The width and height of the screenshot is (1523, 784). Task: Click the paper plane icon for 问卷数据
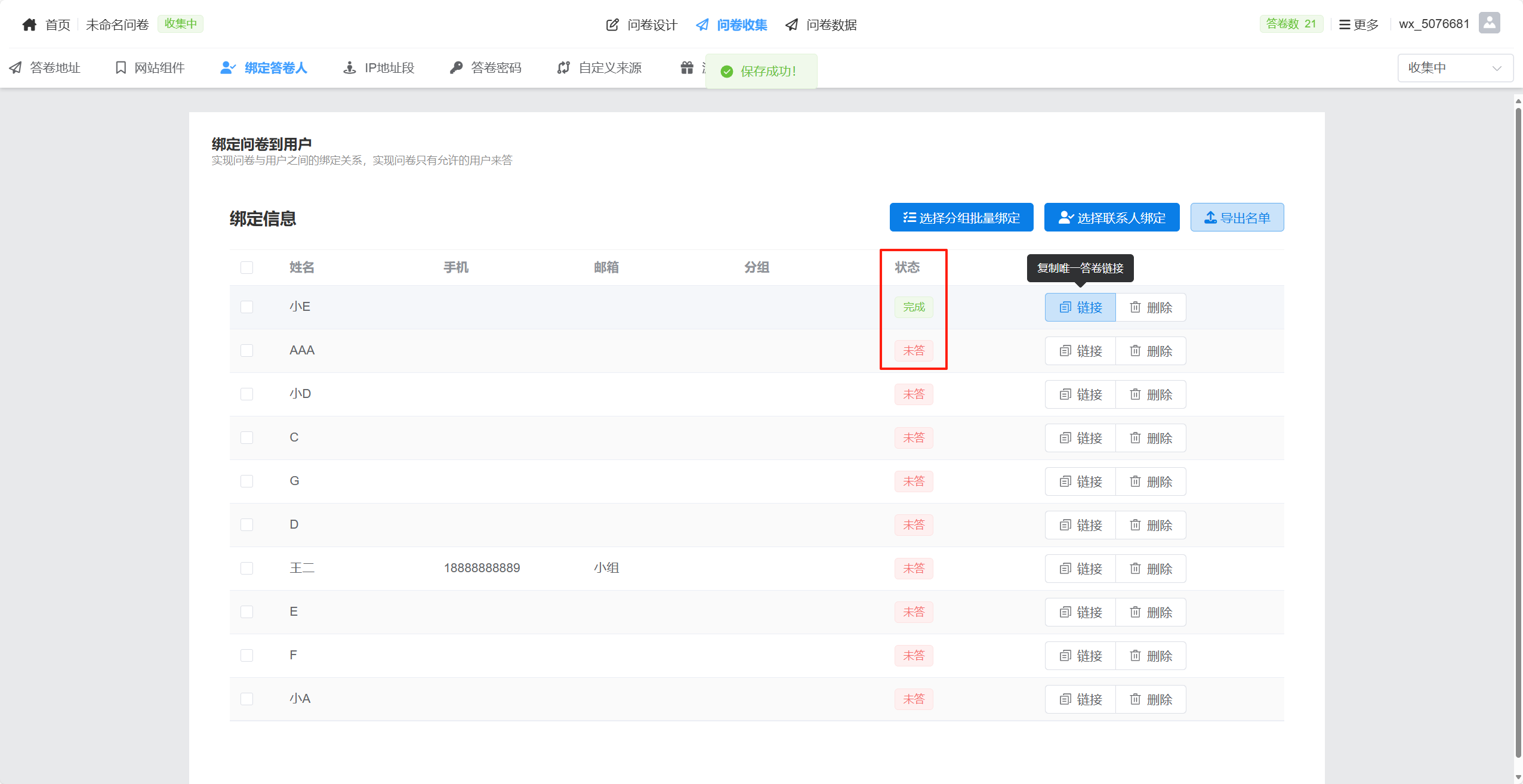click(x=792, y=24)
